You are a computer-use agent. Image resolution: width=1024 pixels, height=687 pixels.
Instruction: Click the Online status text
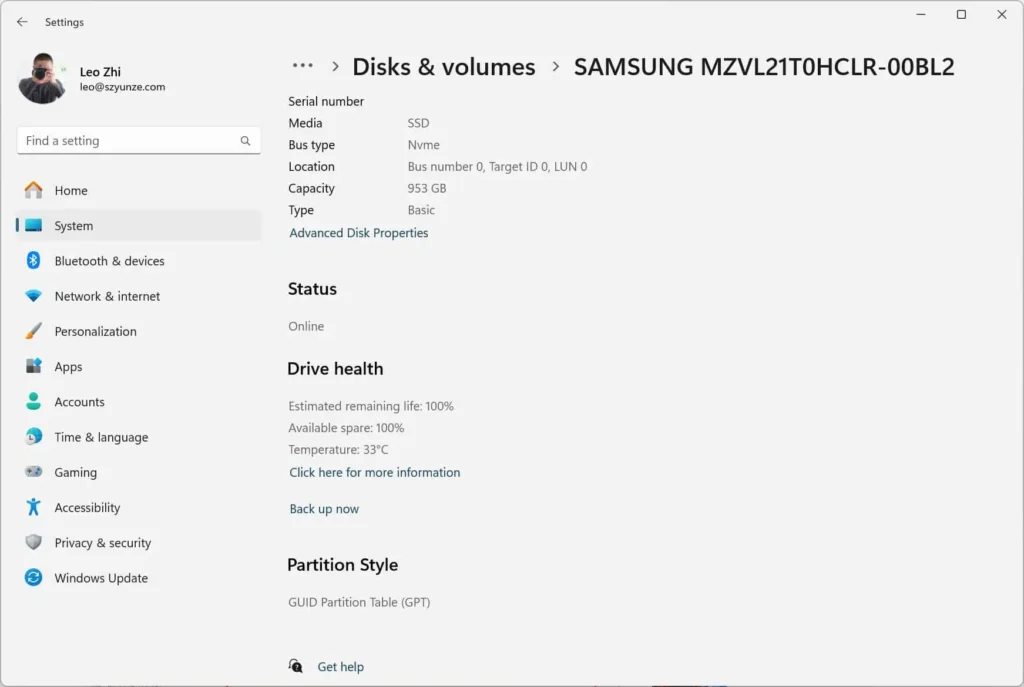(x=306, y=326)
